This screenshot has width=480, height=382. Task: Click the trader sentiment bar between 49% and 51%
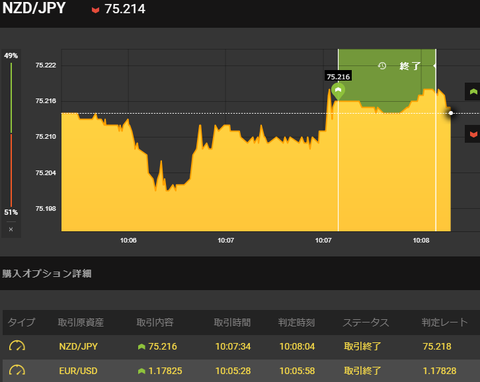(11, 134)
